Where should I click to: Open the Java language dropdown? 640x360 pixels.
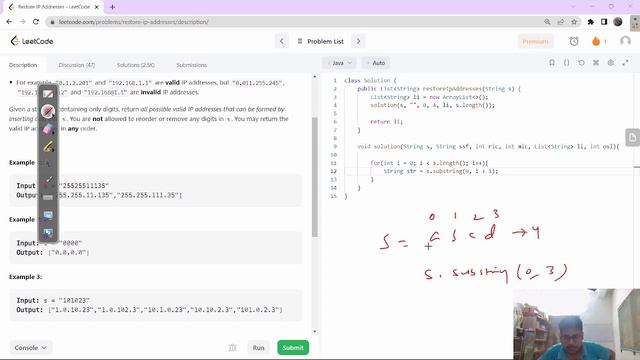(340, 63)
